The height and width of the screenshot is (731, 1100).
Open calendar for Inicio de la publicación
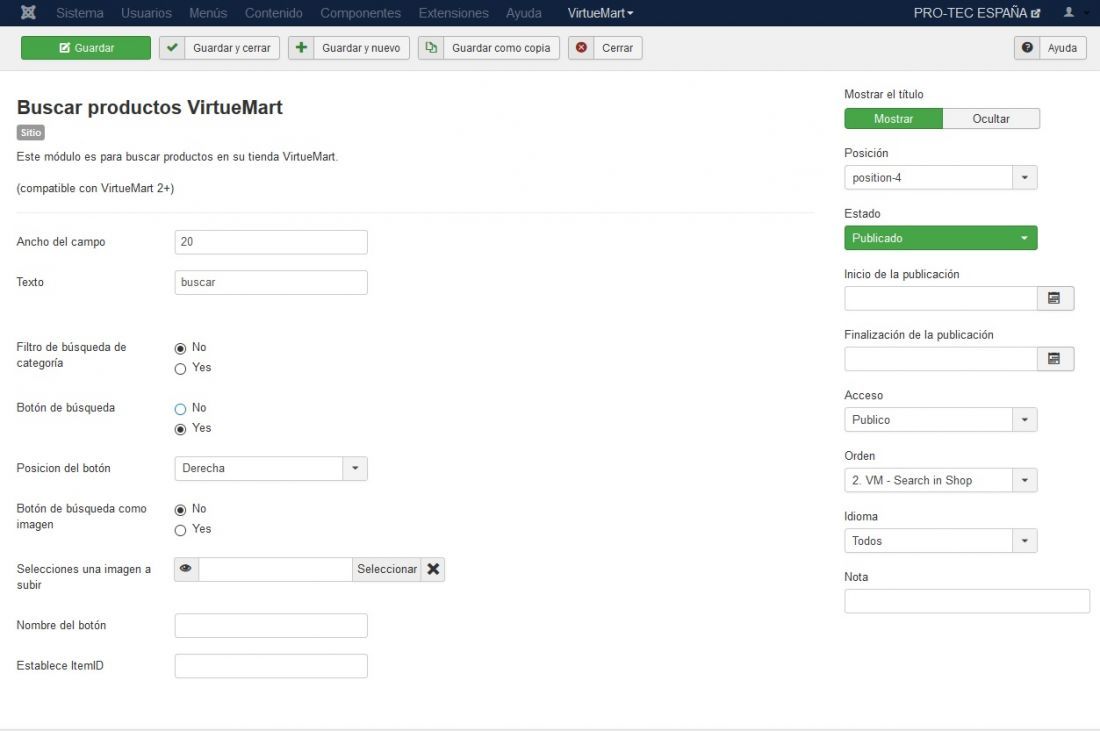(x=1054, y=298)
